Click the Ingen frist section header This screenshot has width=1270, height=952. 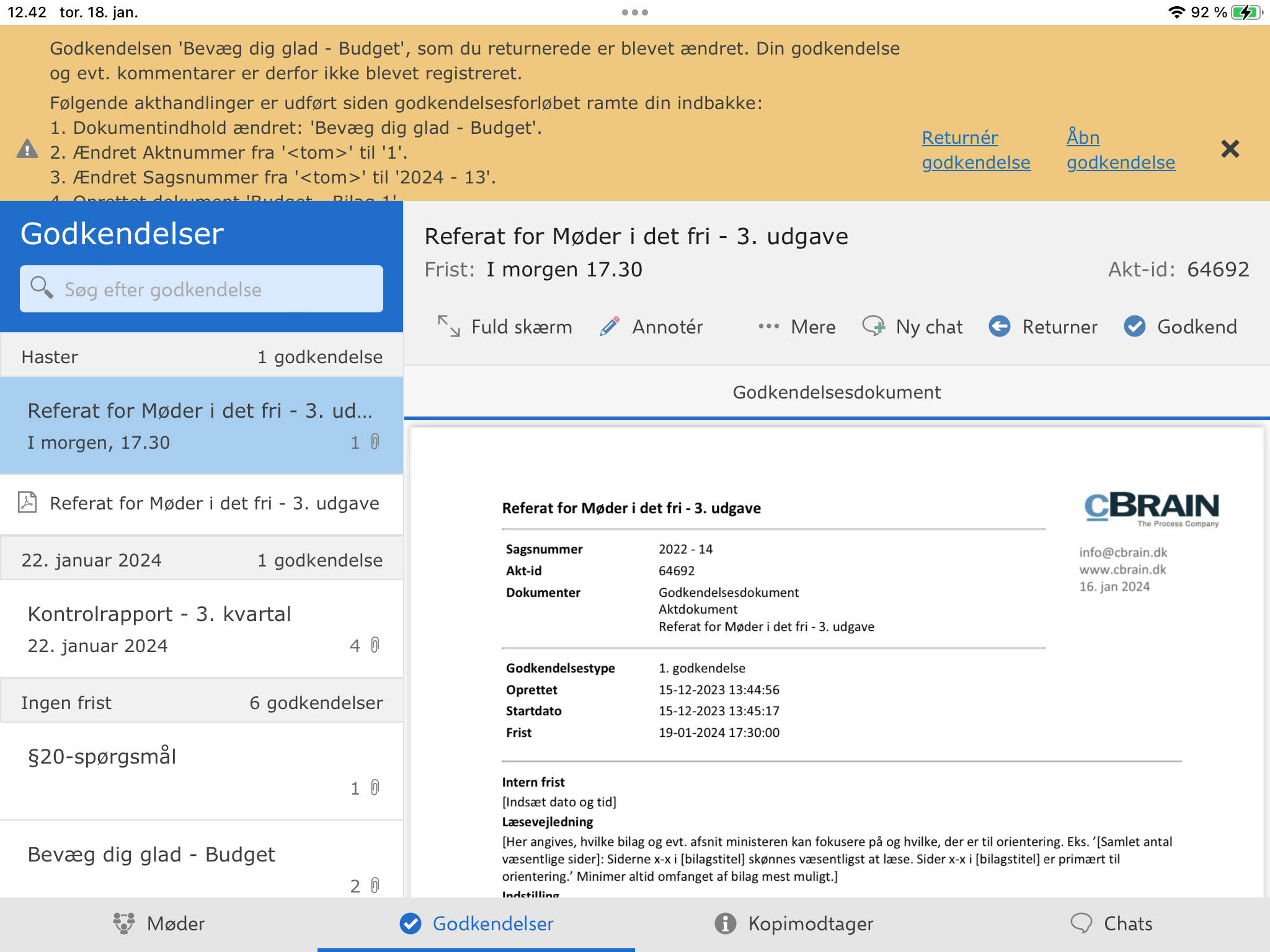click(202, 702)
